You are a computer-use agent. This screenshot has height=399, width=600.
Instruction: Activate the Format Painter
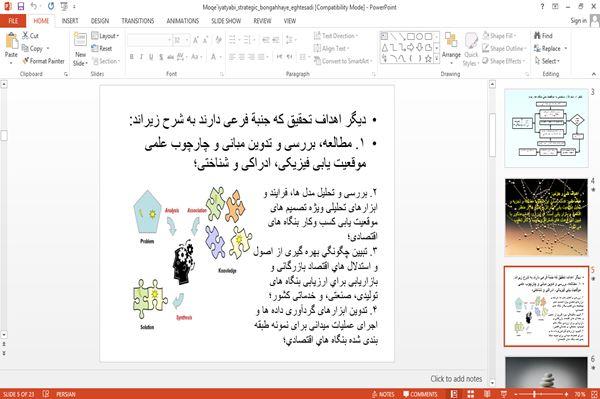(x=43, y=61)
